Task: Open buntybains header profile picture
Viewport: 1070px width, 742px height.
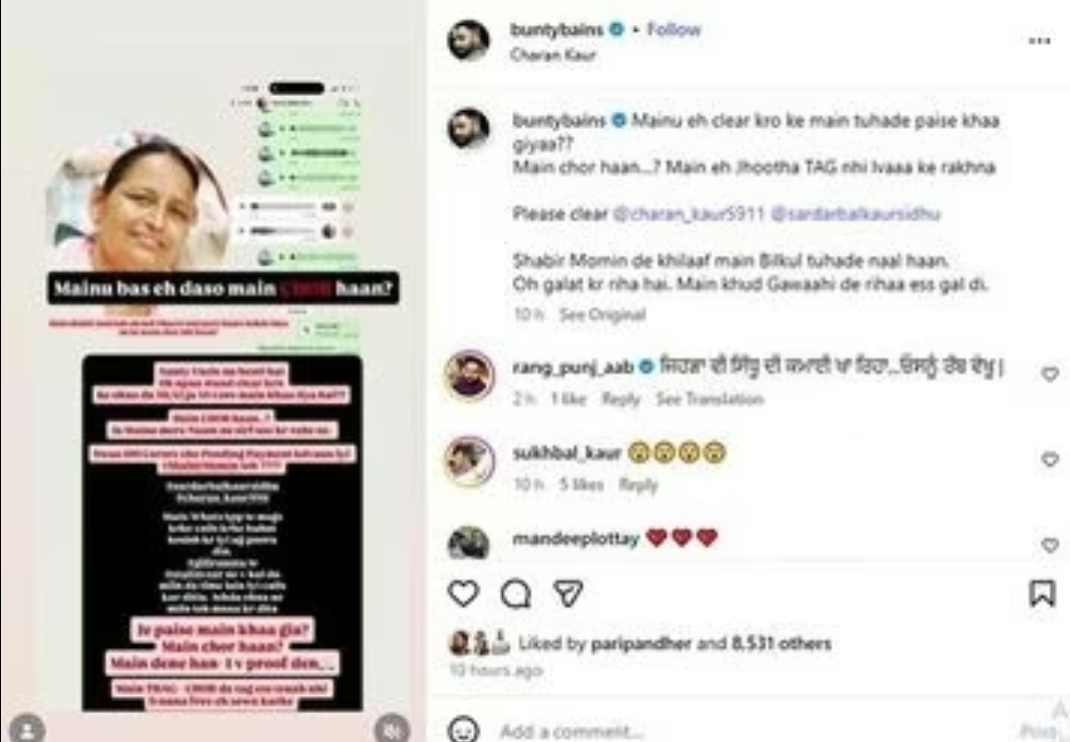Action: (468, 41)
